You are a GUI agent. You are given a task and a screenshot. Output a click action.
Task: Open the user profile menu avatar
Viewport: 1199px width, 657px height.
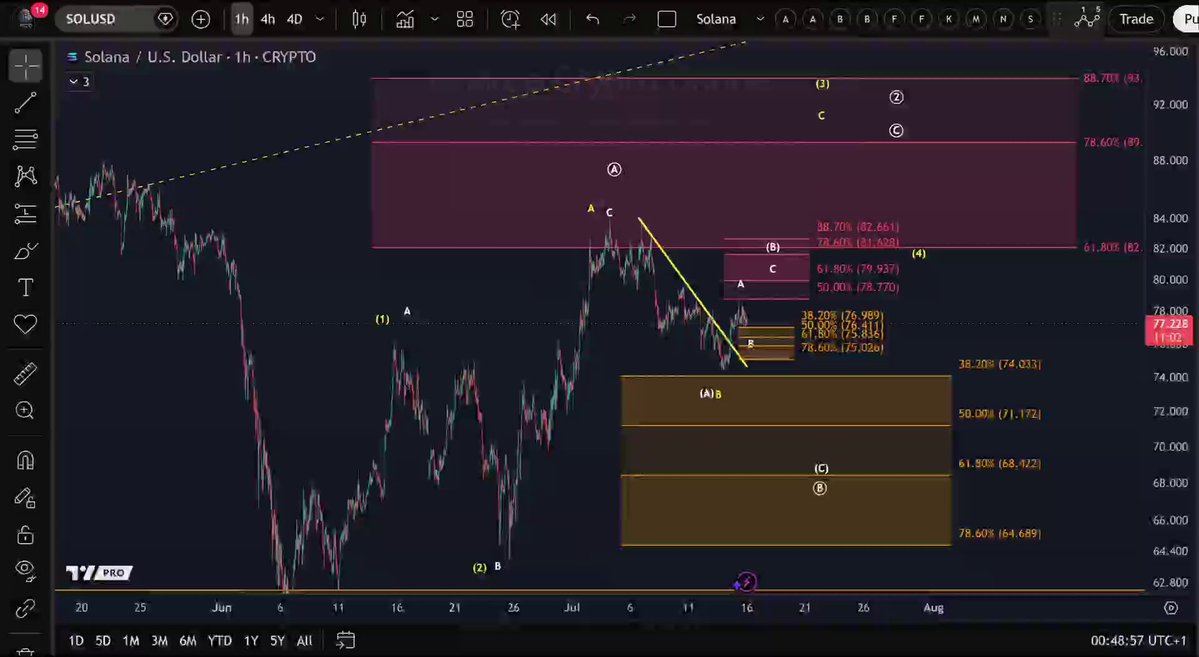[x=25, y=18]
